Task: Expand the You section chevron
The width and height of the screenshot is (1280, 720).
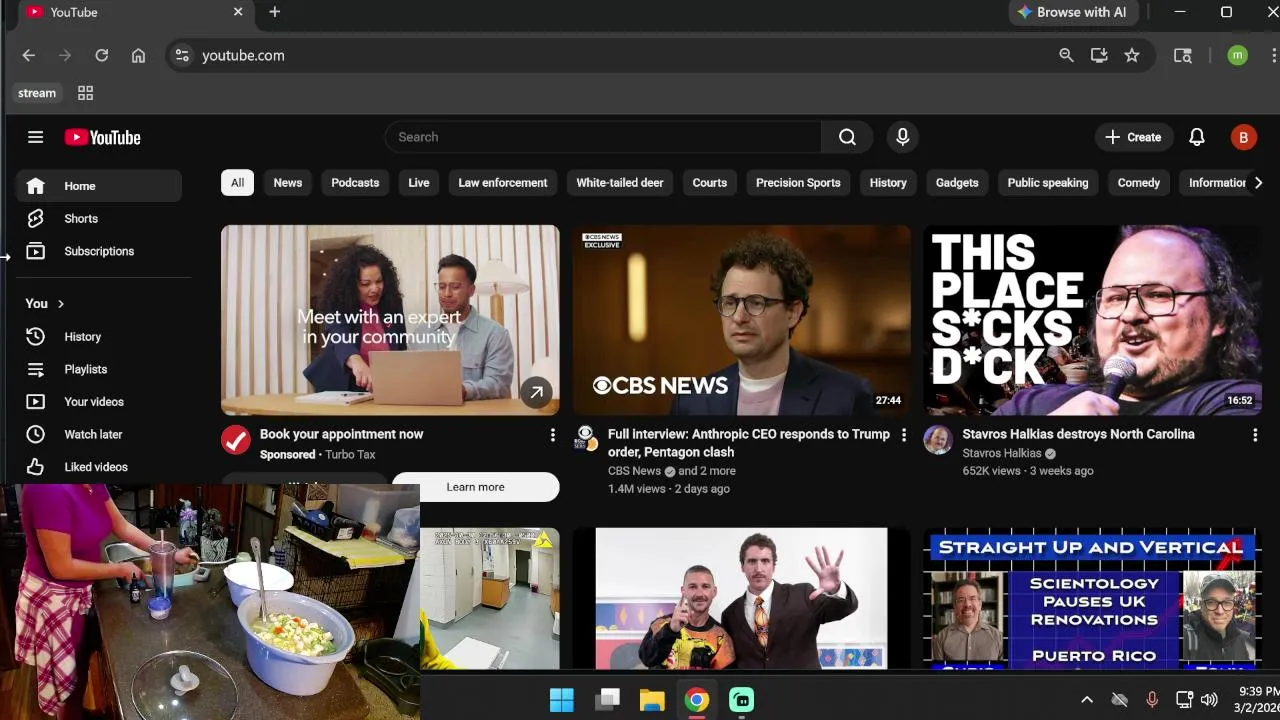Action: (x=61, y=304)
